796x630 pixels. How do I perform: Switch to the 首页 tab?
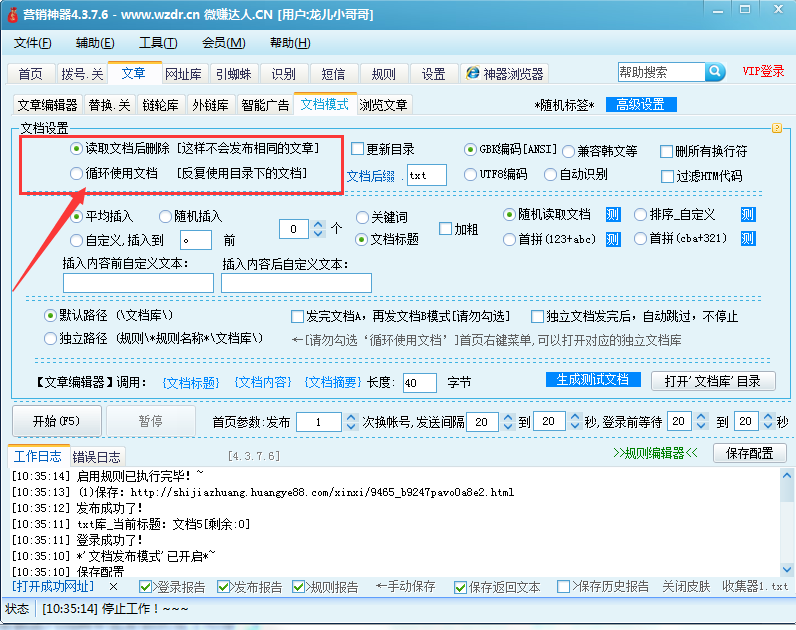(30, 74)
